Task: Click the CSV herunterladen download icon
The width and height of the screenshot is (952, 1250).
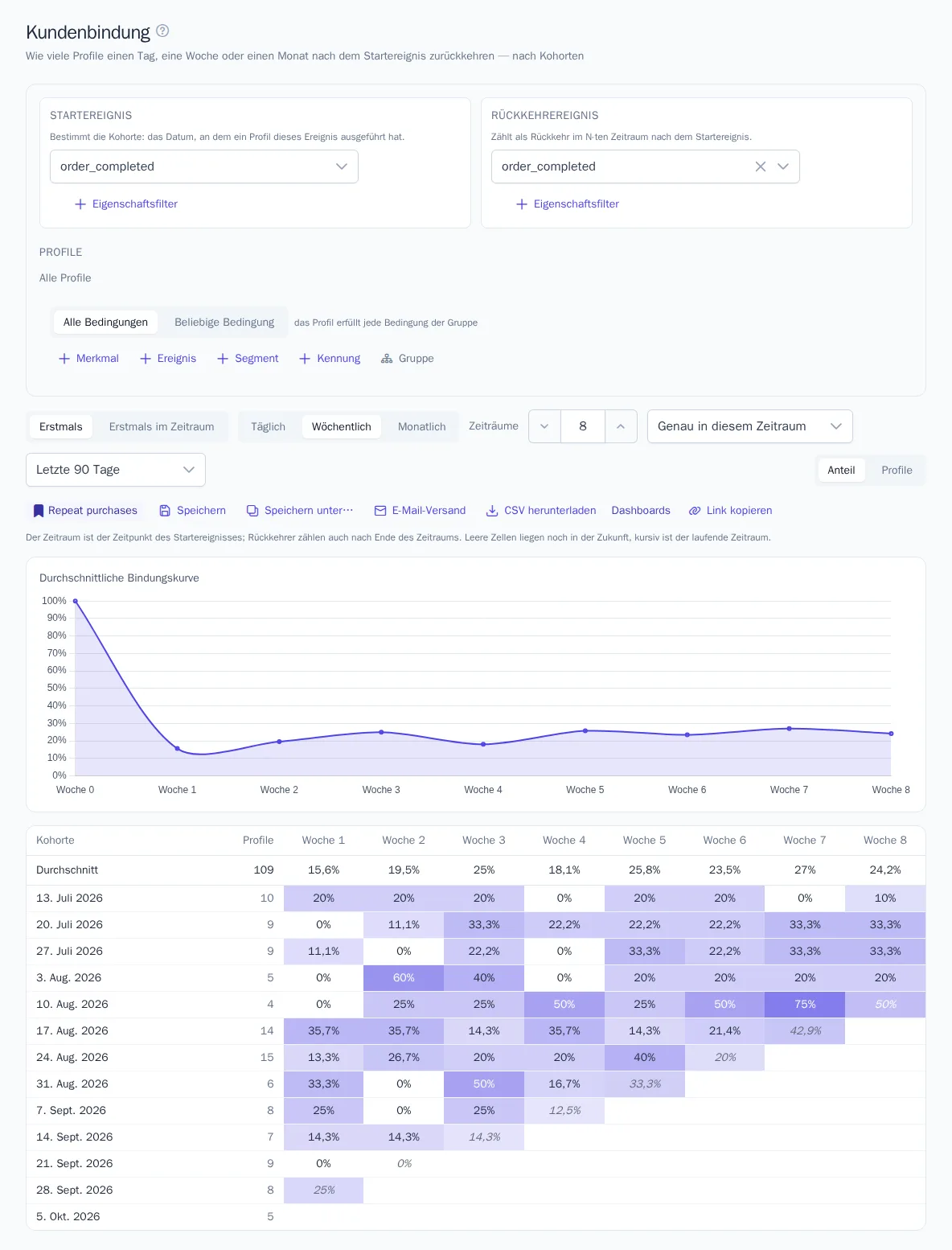Action: pos(492,511)
